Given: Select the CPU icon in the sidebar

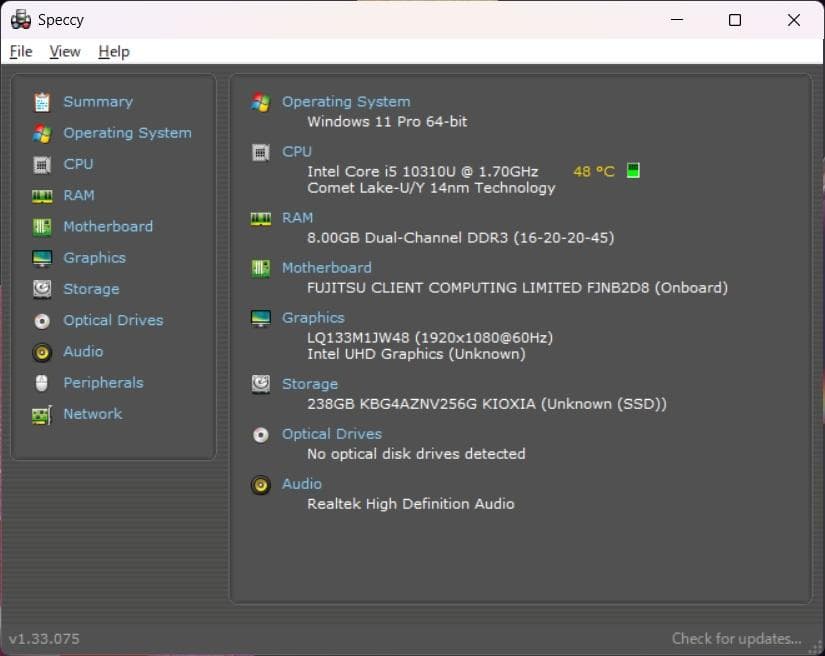Looking at the screenshot, I should point(41,164).
